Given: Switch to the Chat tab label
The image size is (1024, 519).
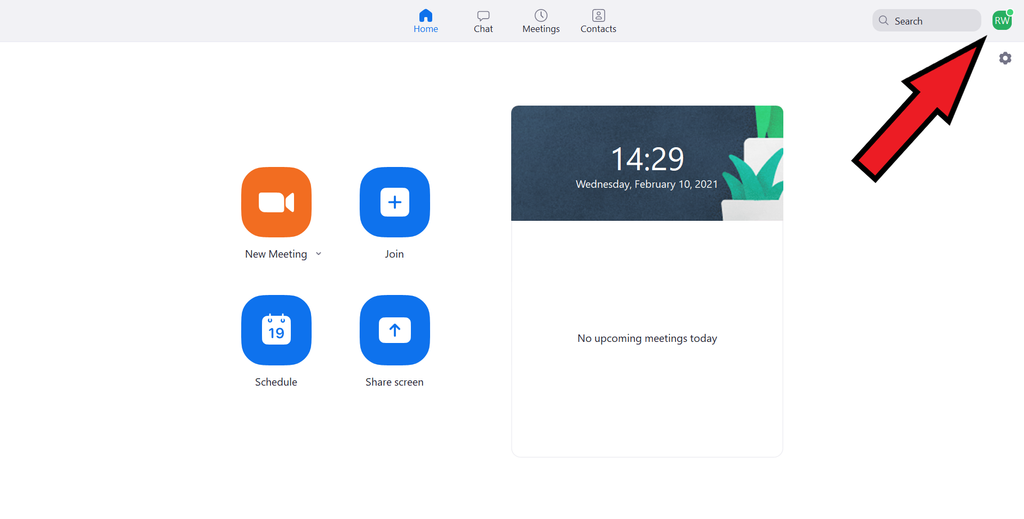Looking at the screenshot, I should pyautogui.click(x=483, y=29).
